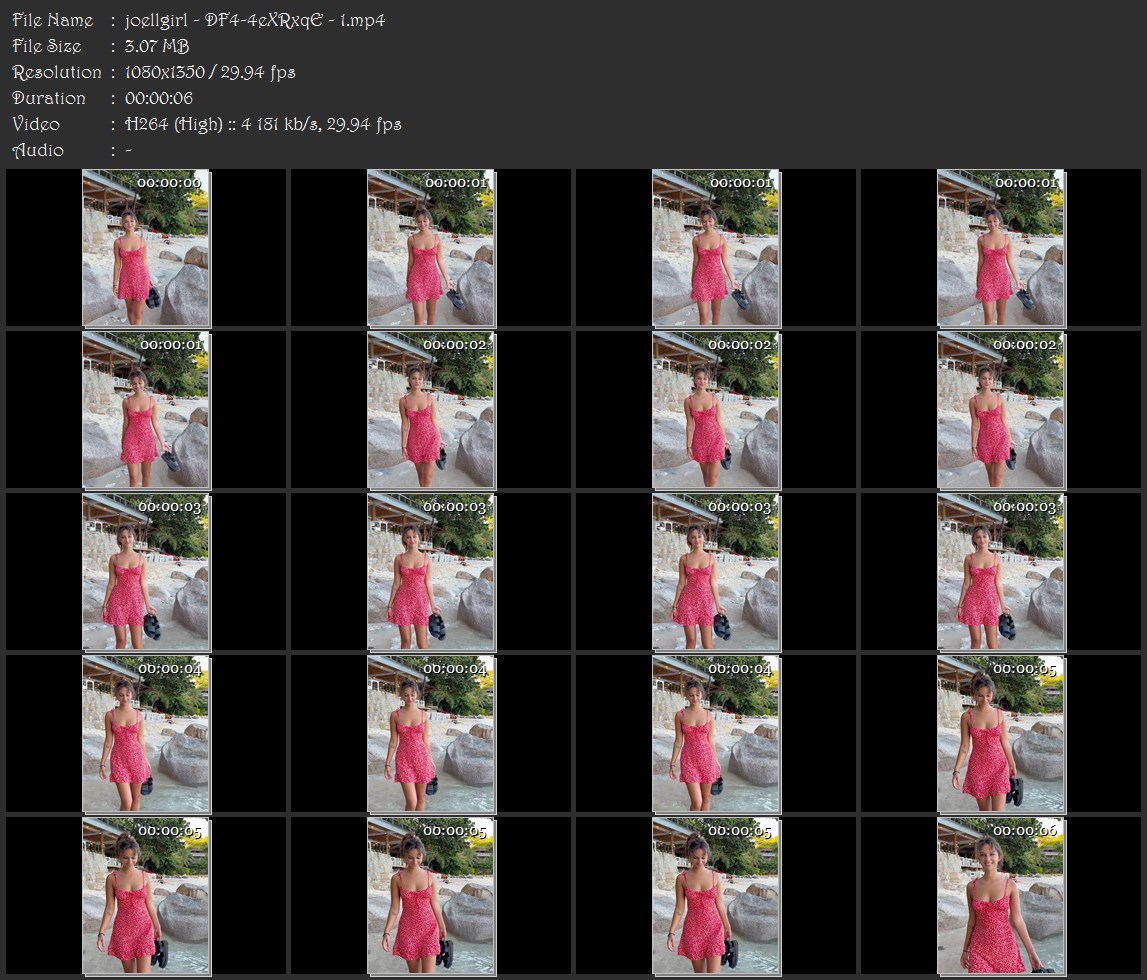Image resolution: width=1147 pixels, height=980 pixels.
Task: Pick the third and last 00:00:04 thumbnail
Action: pyautogui.click(x=716, y=735)
